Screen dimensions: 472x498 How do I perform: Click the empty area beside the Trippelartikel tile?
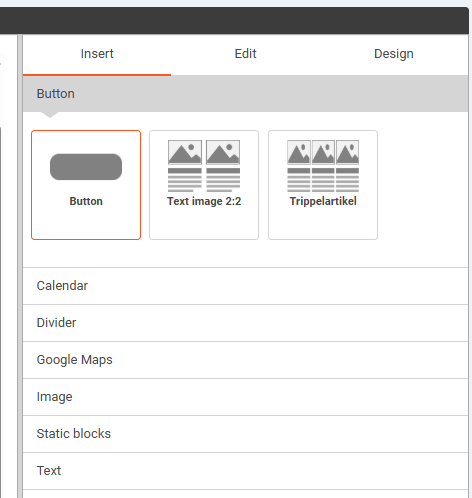423,185
